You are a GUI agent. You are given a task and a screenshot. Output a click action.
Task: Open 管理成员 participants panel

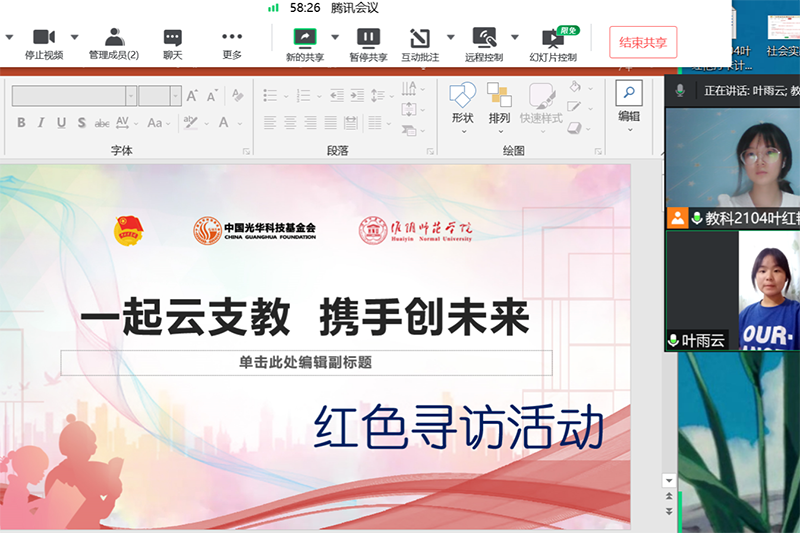[114, 38]
